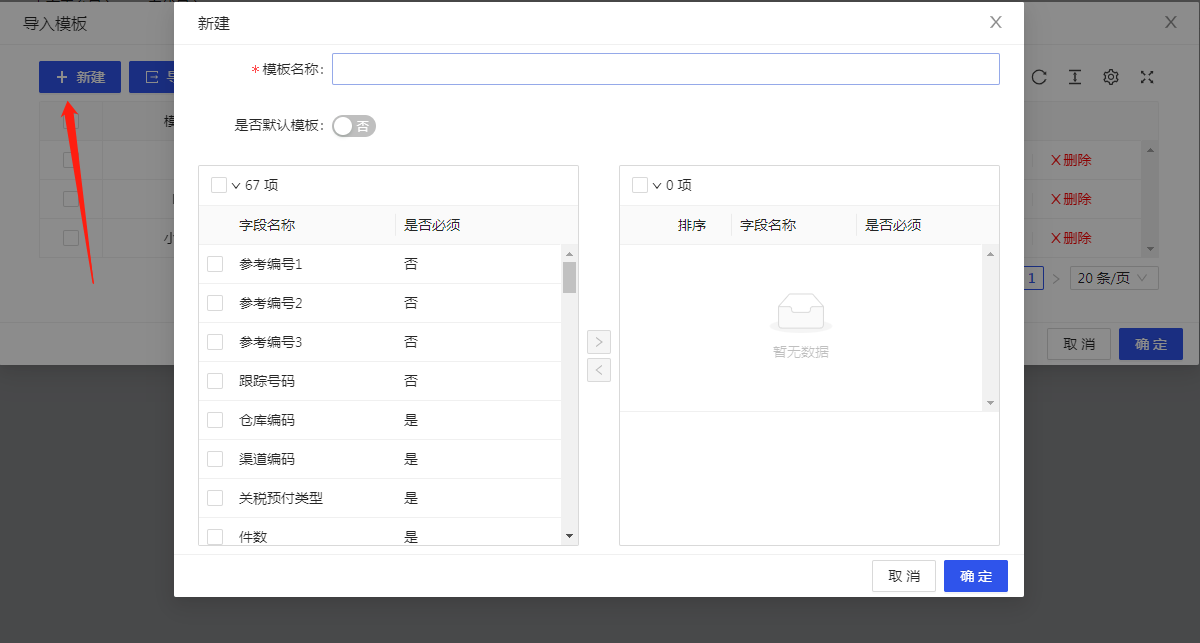Tick the checkbox for 参考编号3
1200x643 pixels.
click(215, 342)
